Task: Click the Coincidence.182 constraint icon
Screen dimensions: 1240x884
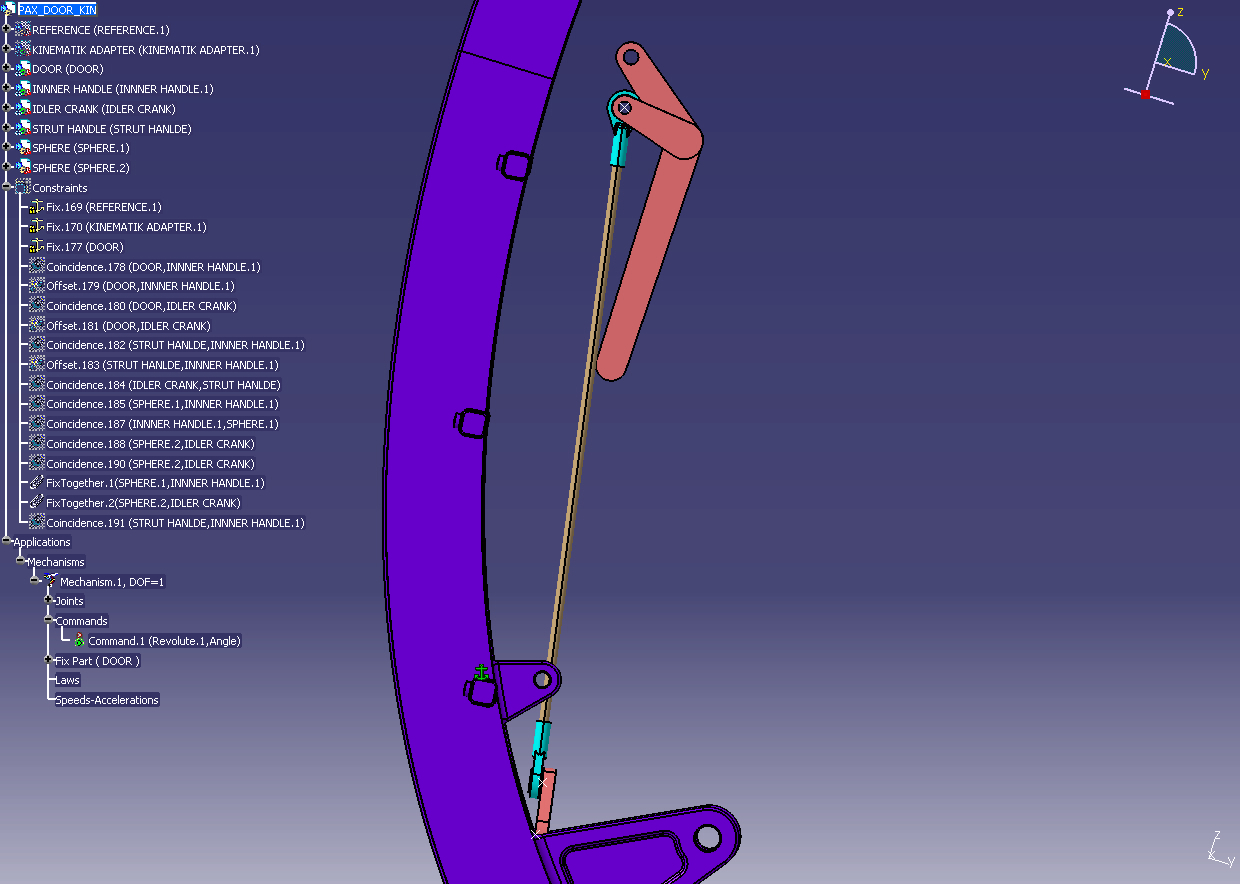Action: (37, 345)
